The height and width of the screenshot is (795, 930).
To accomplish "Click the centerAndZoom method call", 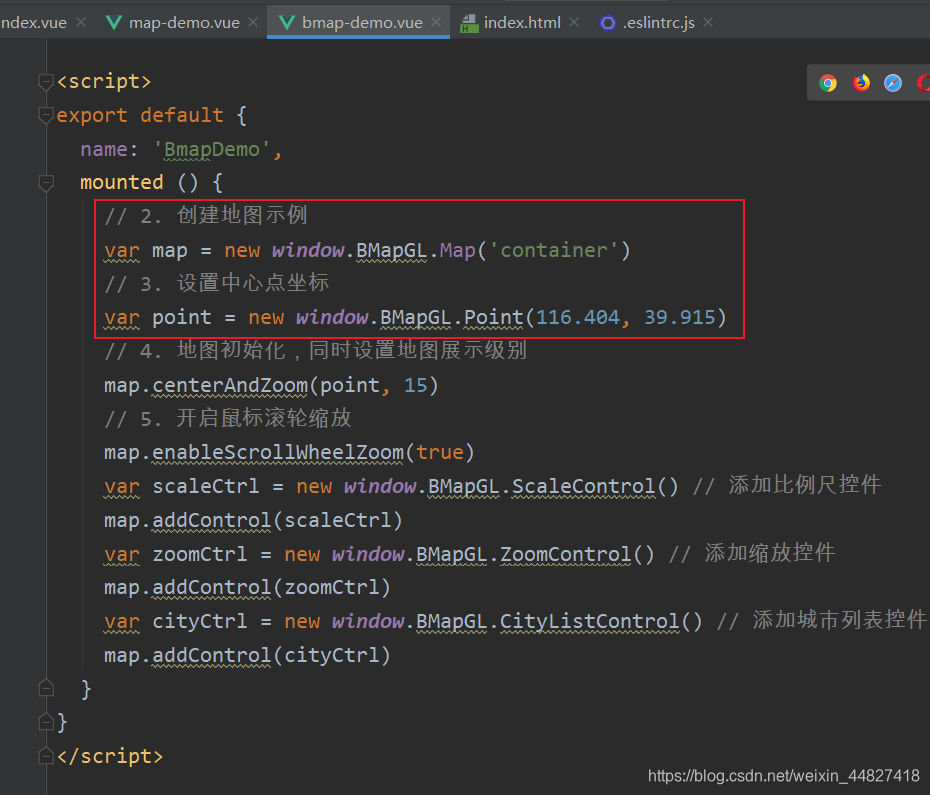I will point(230,386).
